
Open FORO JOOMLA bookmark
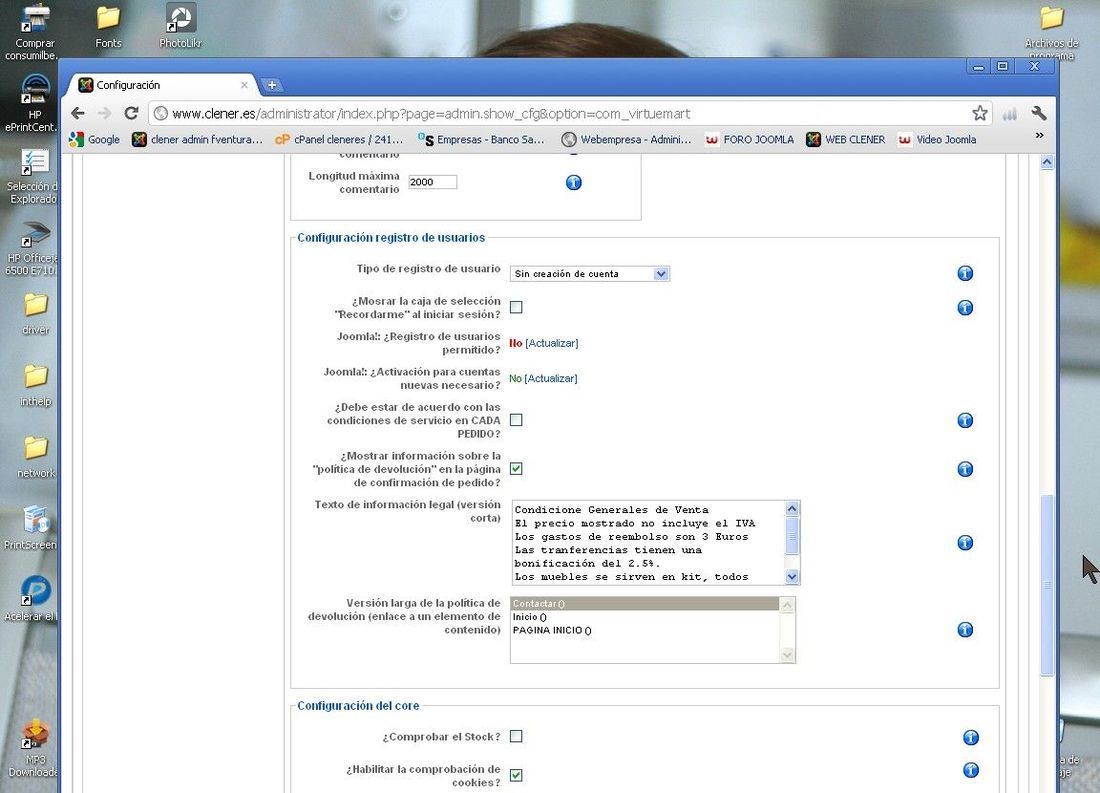click(x=749, y=140)
